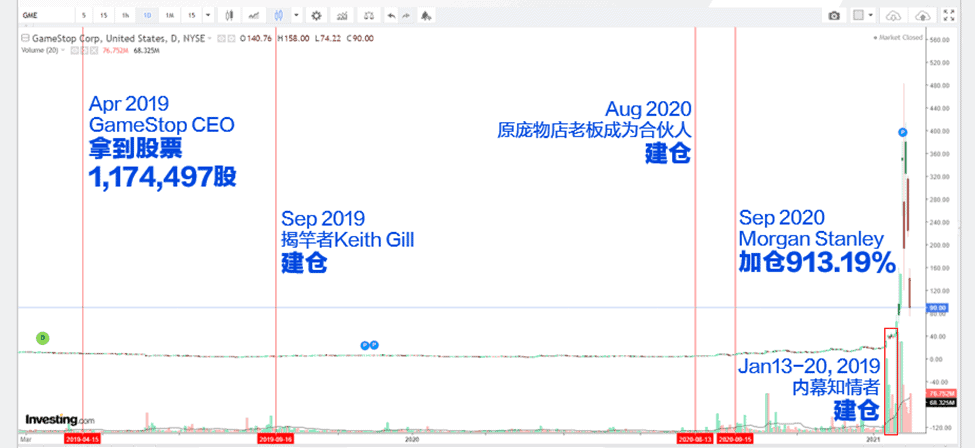Screen dimensions: 975x448
Task: Select the 5-minute interval button
Action: click(83, 15)
